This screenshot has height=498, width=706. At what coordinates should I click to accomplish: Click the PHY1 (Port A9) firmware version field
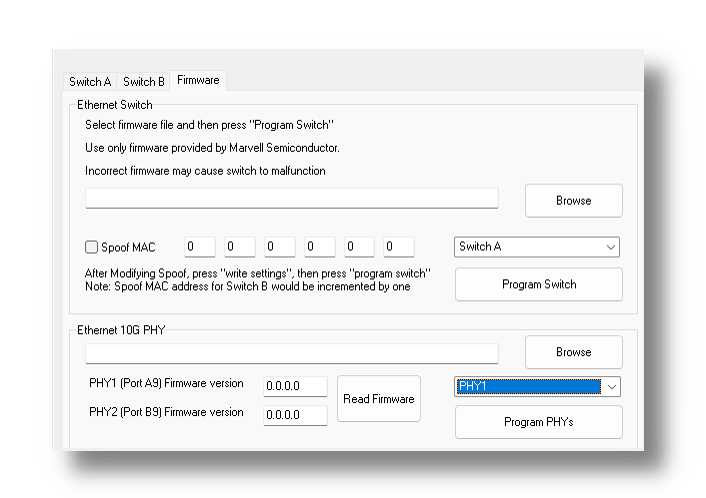tap(295, 386)
